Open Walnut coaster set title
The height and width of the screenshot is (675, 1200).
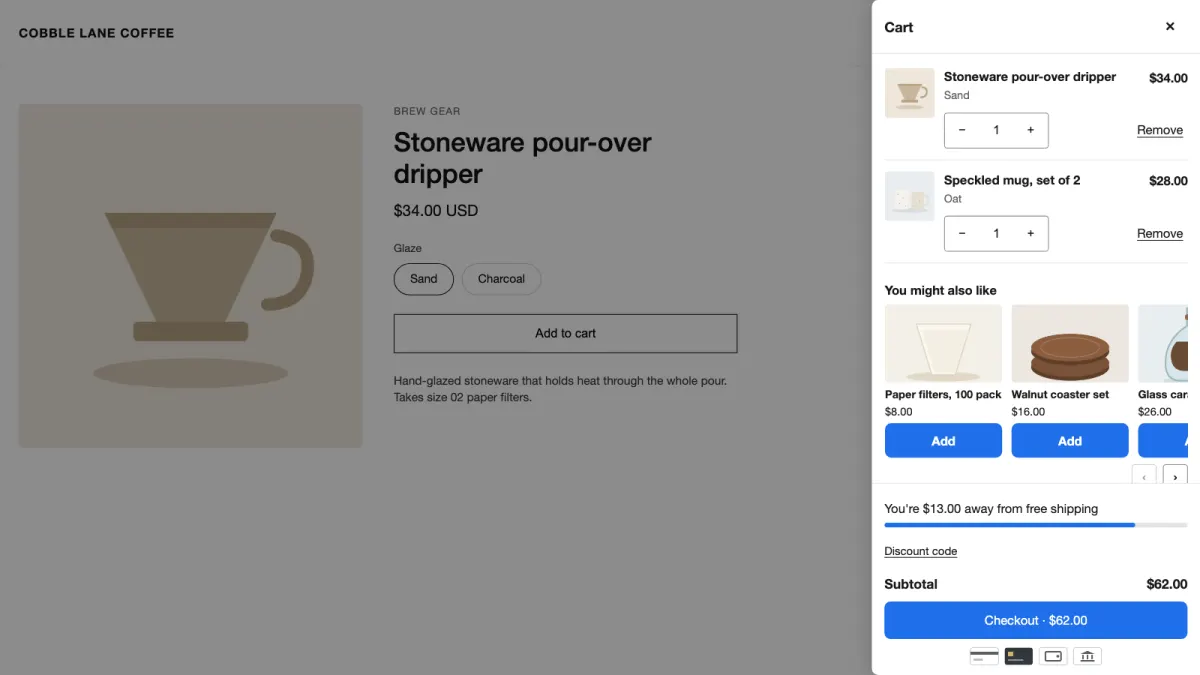click(x=1060, y=395)
